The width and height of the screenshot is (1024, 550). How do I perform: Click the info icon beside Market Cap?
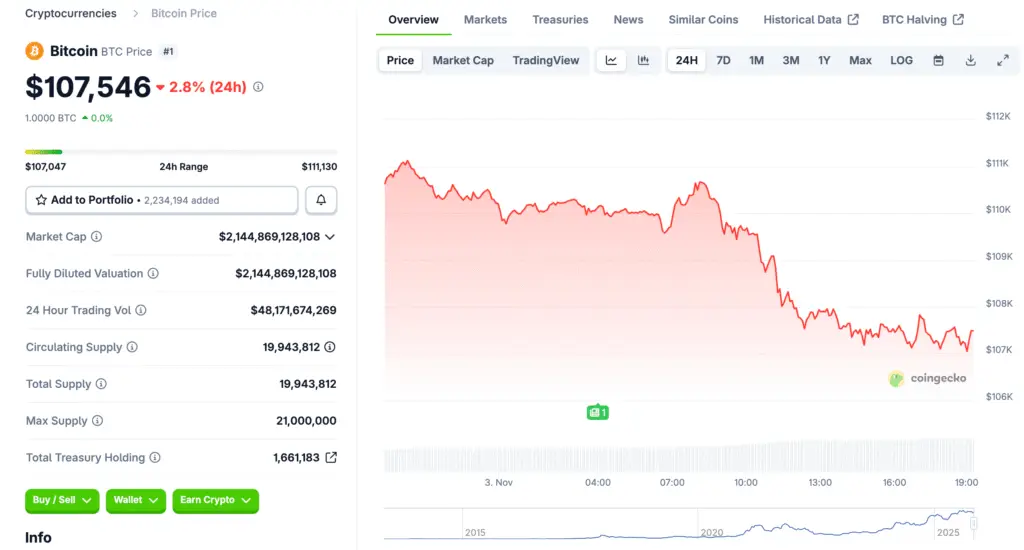pos(97,237)
